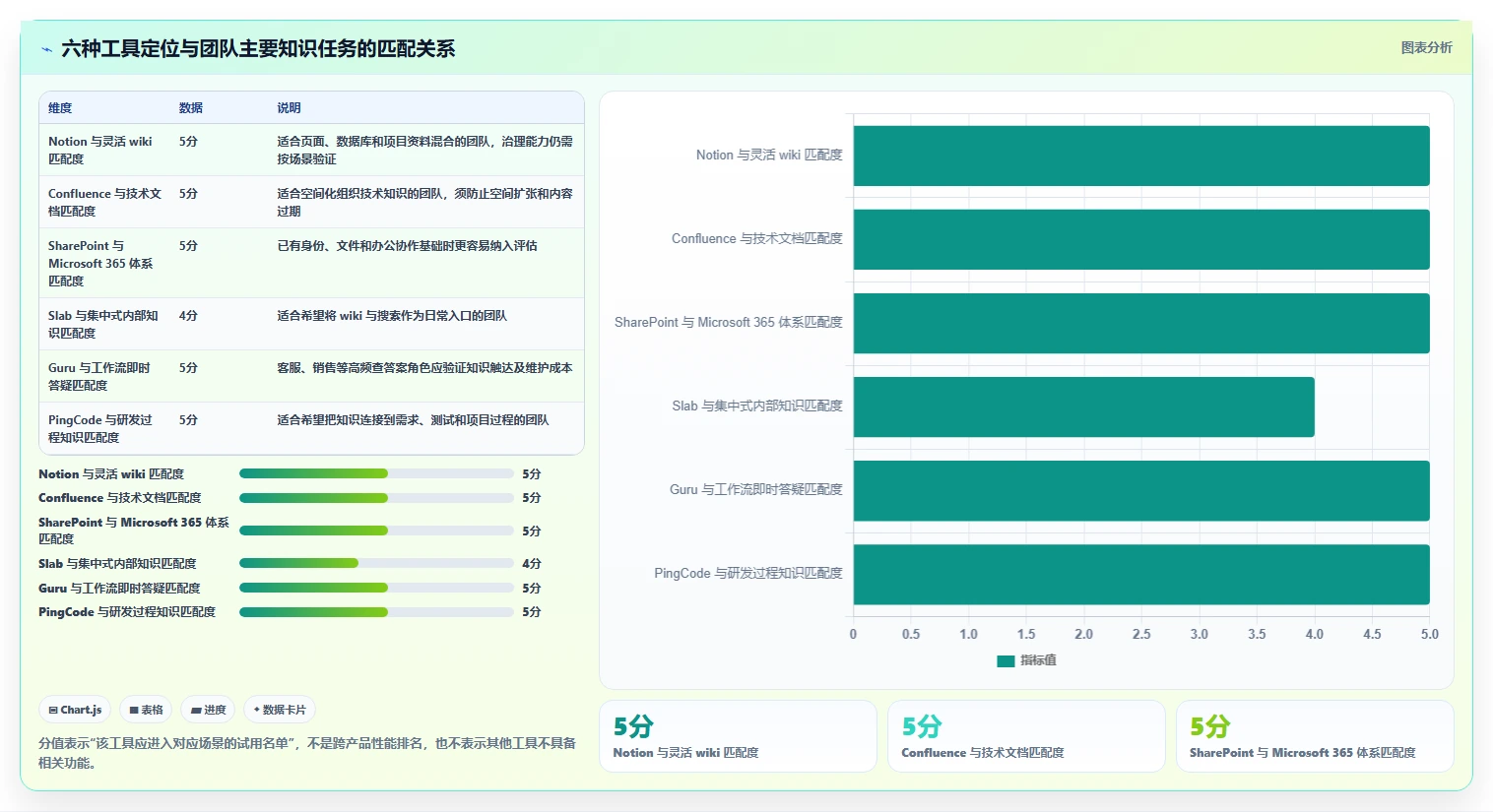
Task: Click the Confluence 与技术文档匹配度 table cell
Action: point(104,202)
